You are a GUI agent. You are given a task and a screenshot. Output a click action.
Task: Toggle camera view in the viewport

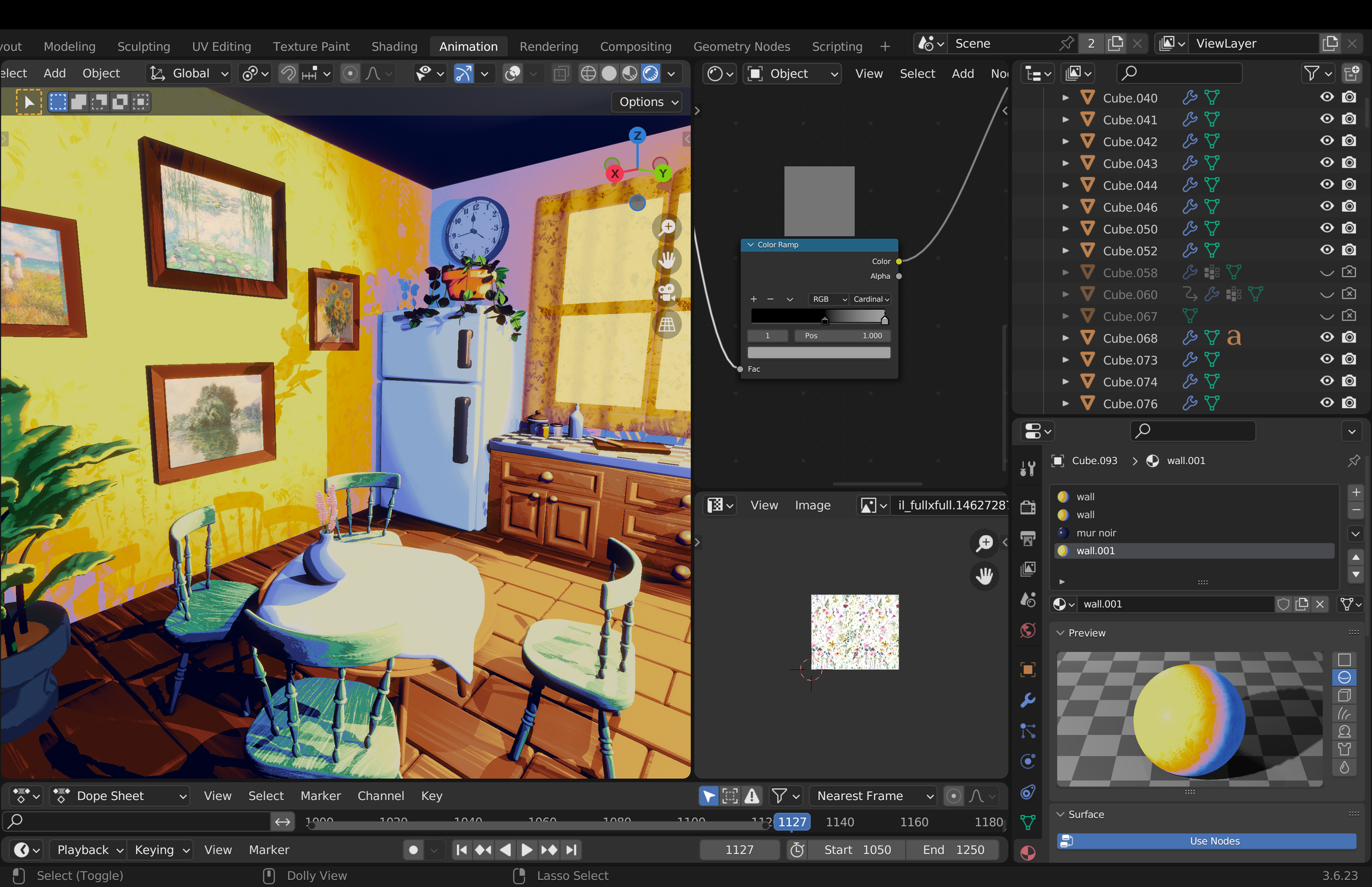click(667, 293)
